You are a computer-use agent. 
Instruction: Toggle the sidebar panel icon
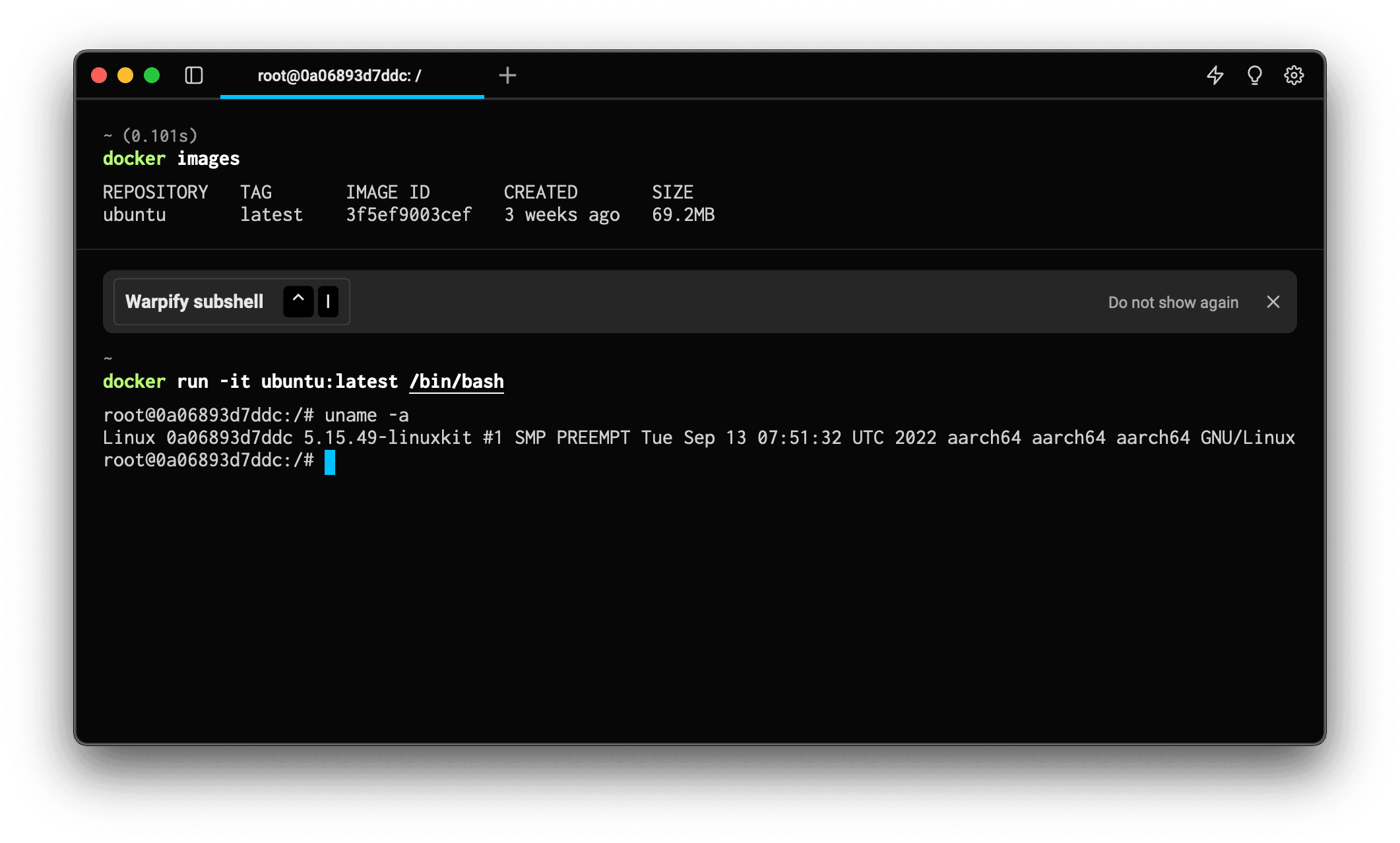tap(193, 75)
